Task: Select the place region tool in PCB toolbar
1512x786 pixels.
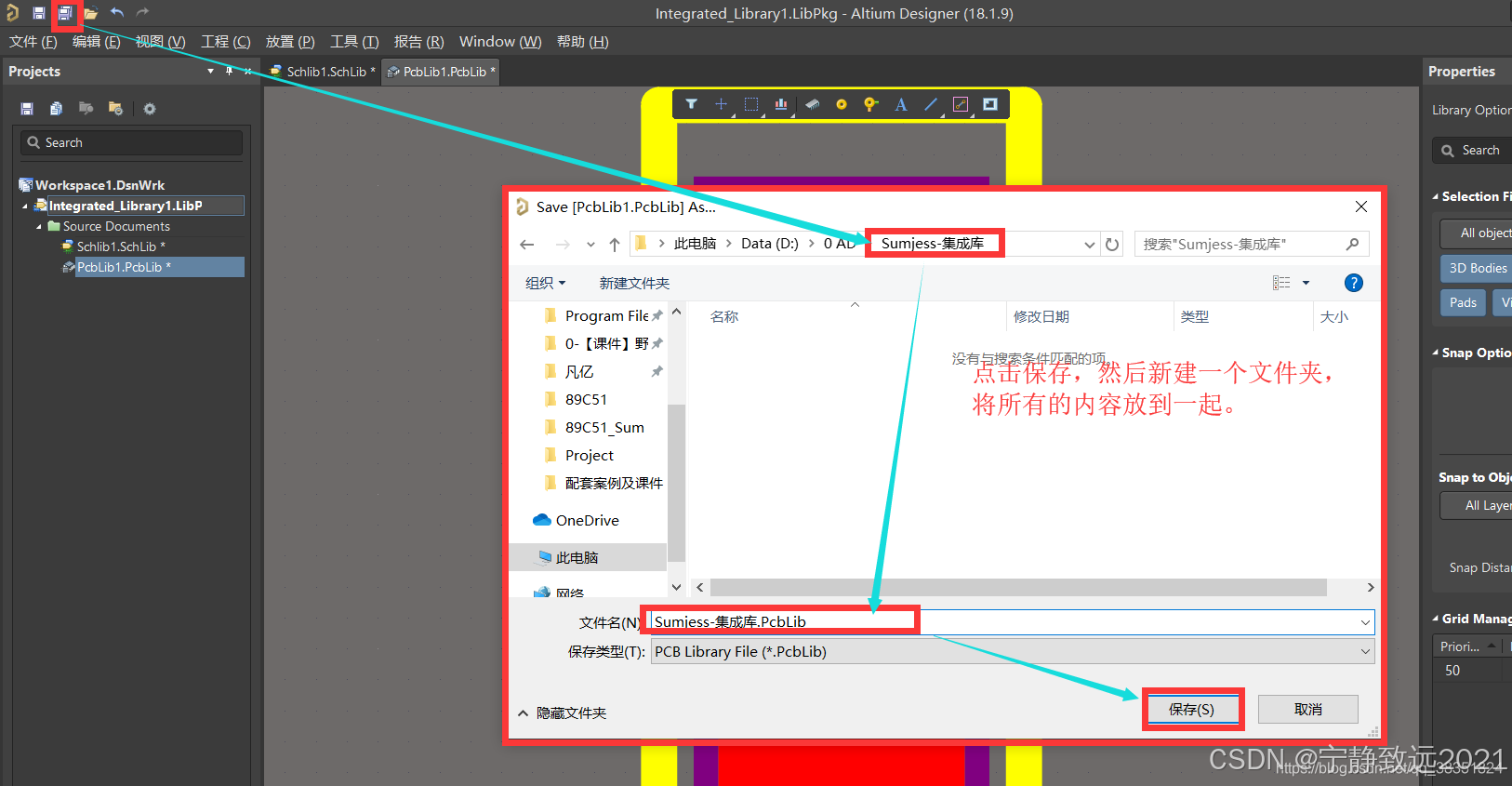Action: [x=961, y=104]
